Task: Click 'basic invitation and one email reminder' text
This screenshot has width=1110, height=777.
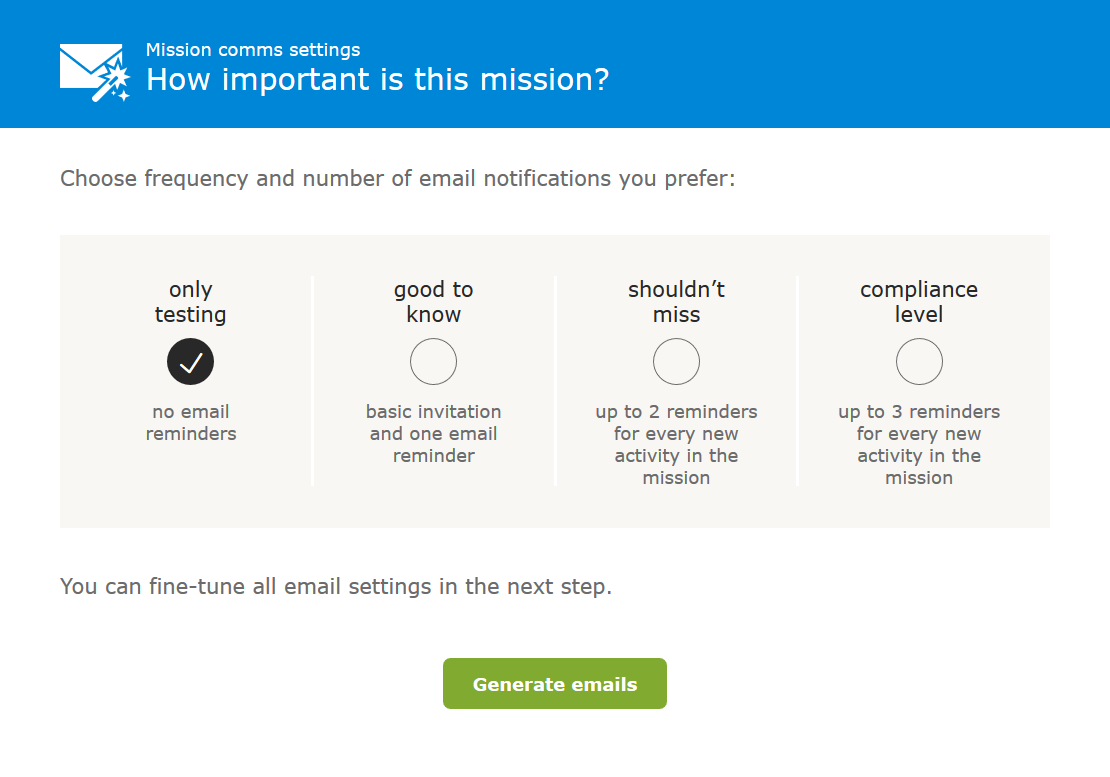Action: 433,433
